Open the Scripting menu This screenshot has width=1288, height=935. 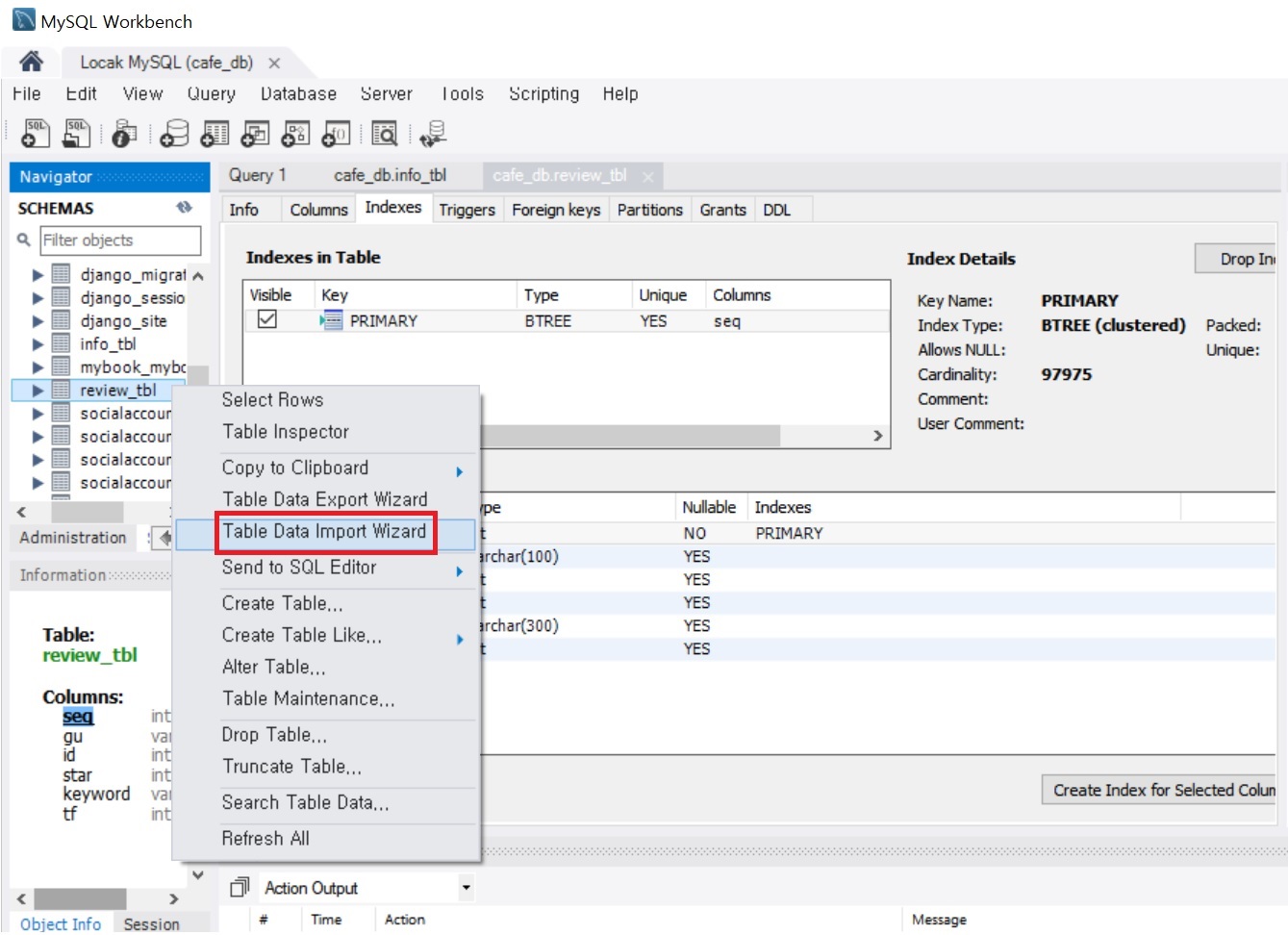544,93
